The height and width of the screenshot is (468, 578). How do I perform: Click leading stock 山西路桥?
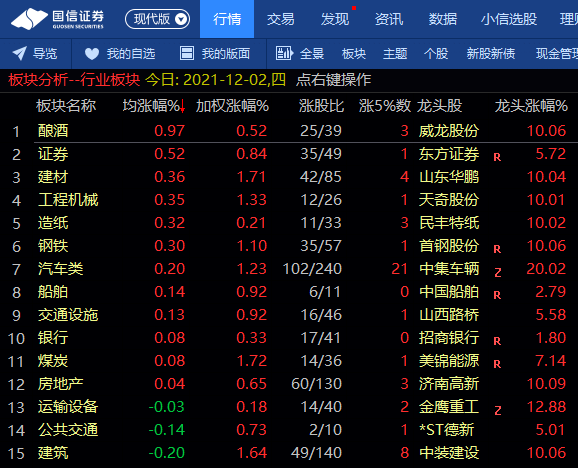[449, 315]
